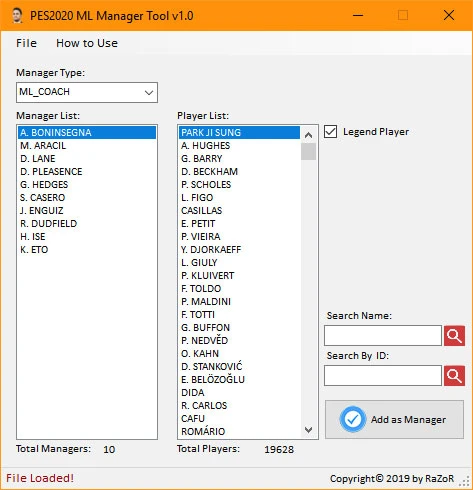The image size is (473, 490).
Task: Click the red search icon beside Search By ID
Action: click(x=454, y=376)
